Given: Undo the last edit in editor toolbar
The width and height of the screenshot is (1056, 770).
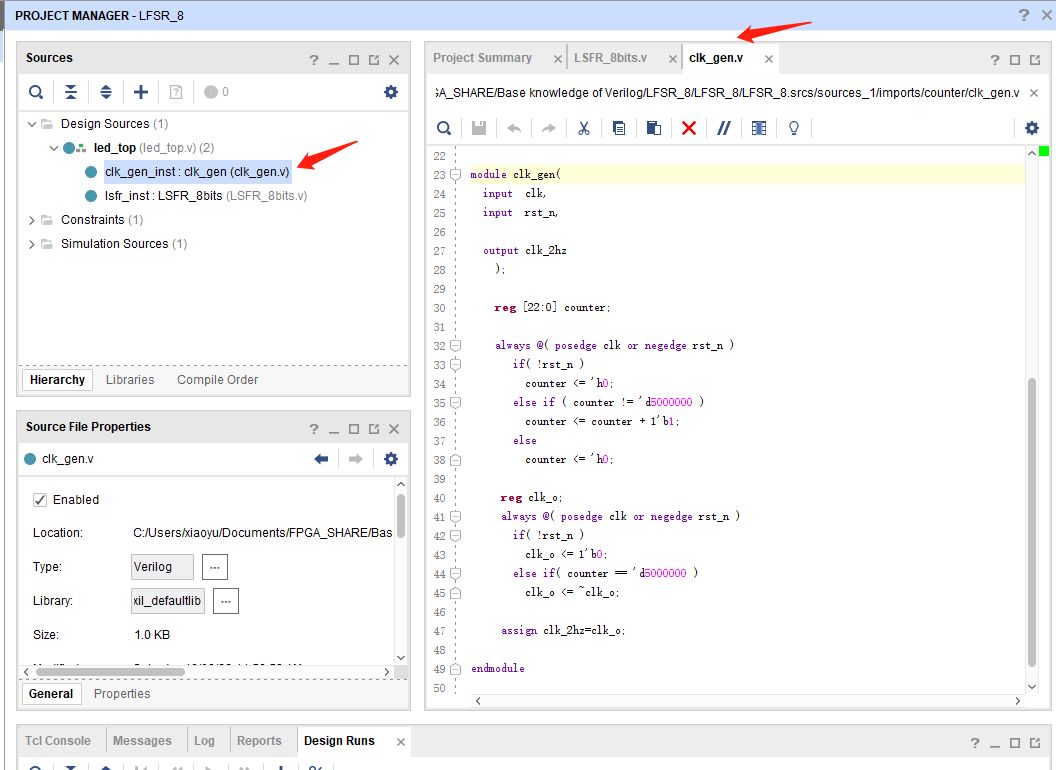Looking at the screenshot, I should point(514,128).
